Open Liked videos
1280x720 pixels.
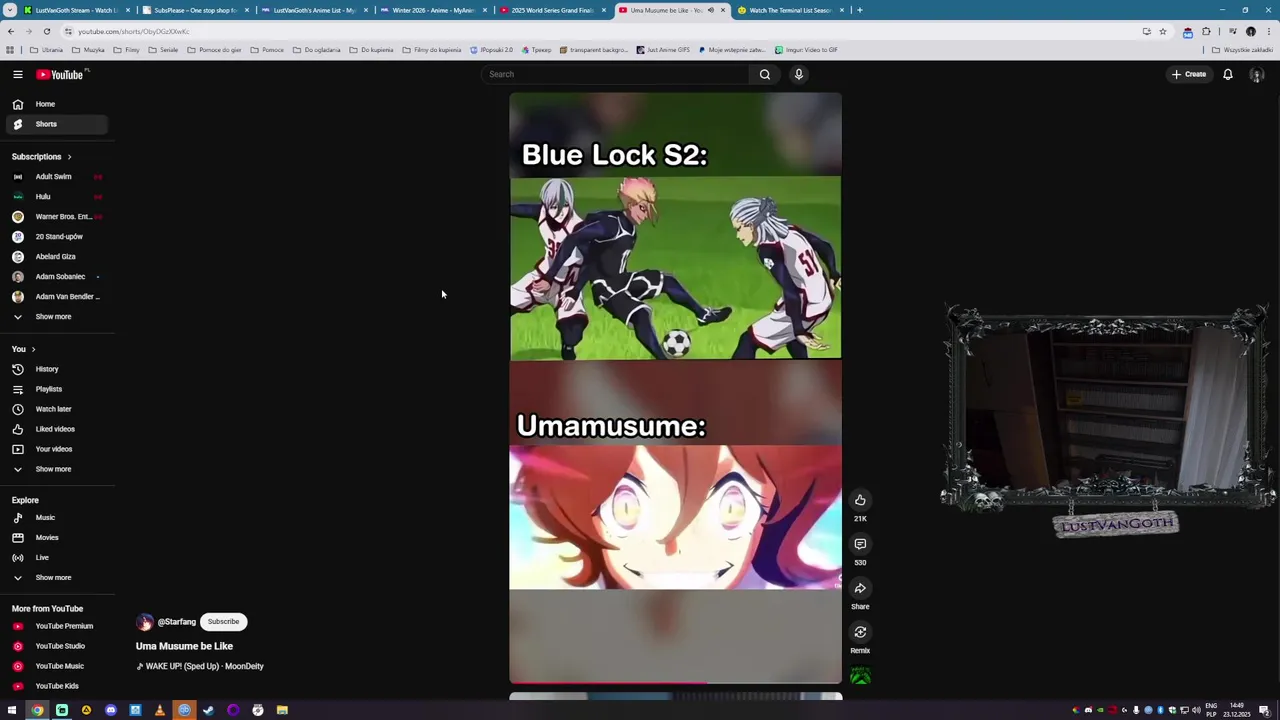(x=55, y=429)
